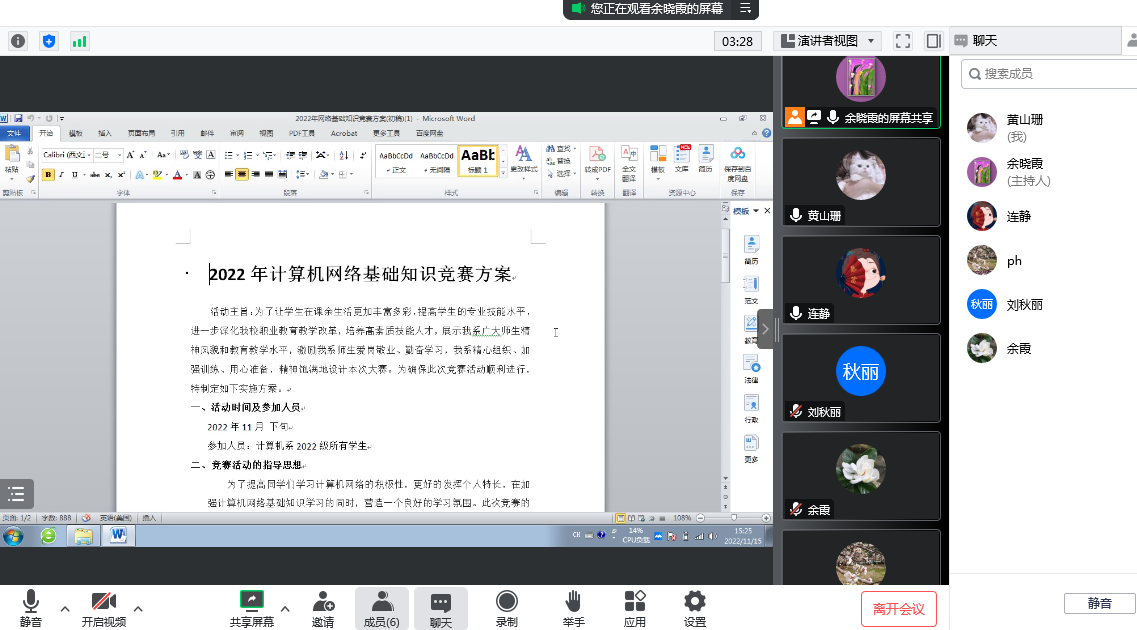Enter full screen mode icon
Image resolution: width=1137 pixels, height=630 pixels.
[x=903, y=41]
